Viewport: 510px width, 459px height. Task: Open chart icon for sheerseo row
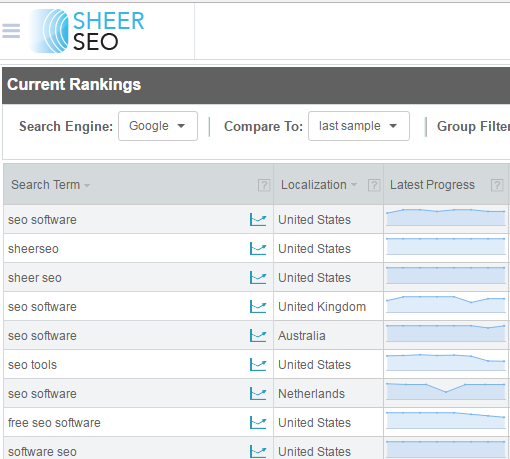258,249
